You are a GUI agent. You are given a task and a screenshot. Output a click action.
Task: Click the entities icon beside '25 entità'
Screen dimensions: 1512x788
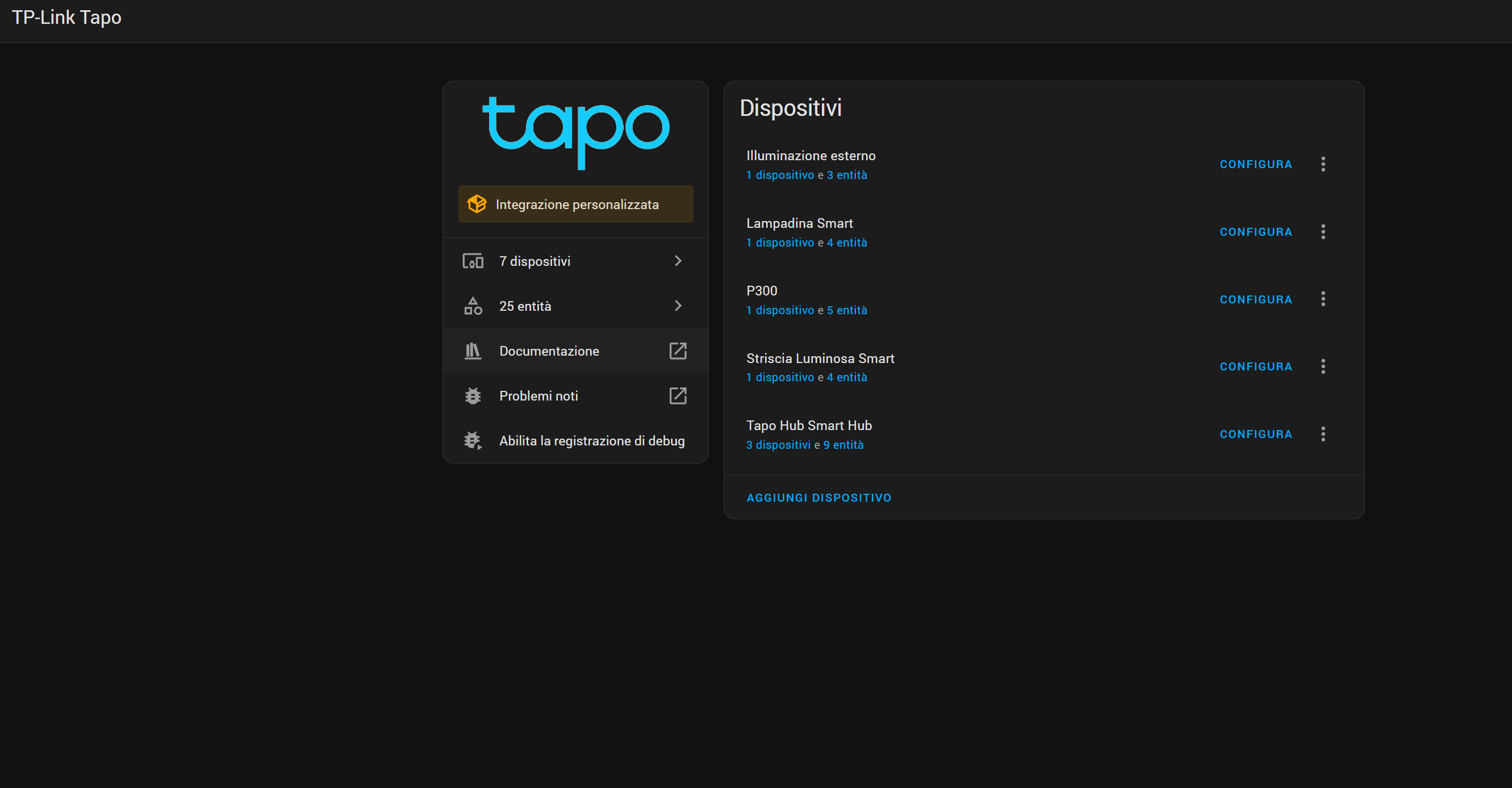[473, 305]
